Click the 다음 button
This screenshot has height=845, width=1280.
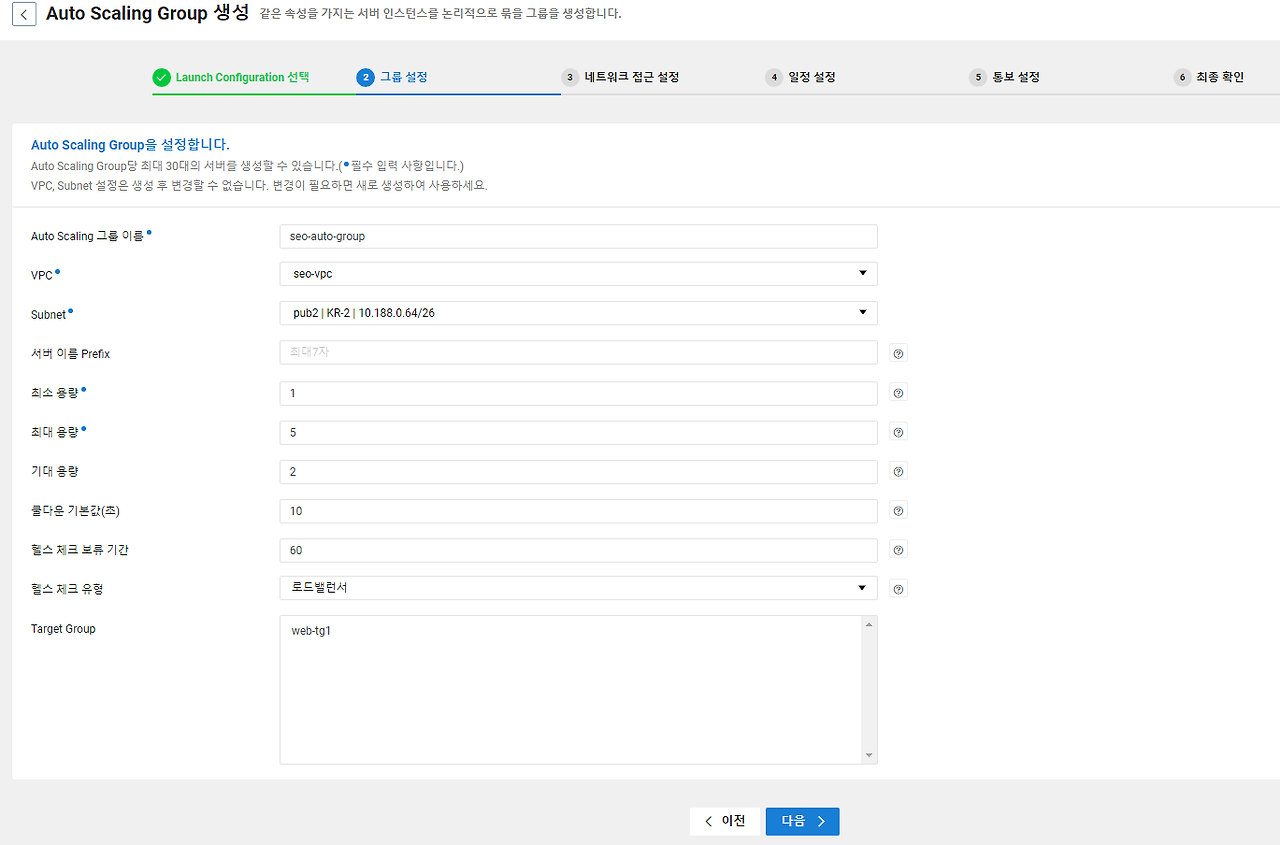(x=802, y=821)
